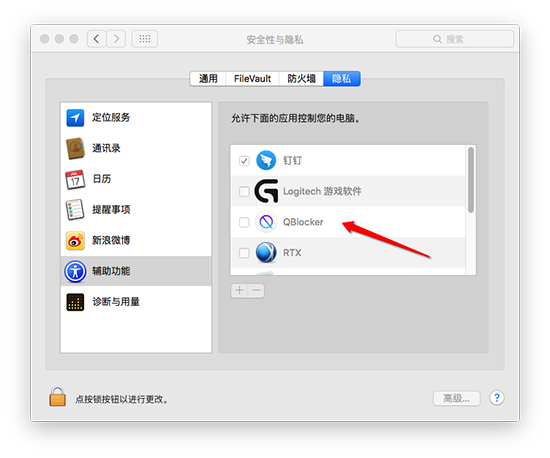550x458 pixels.
Task: Click the help question mark button
Action: [x=497, y=398]
